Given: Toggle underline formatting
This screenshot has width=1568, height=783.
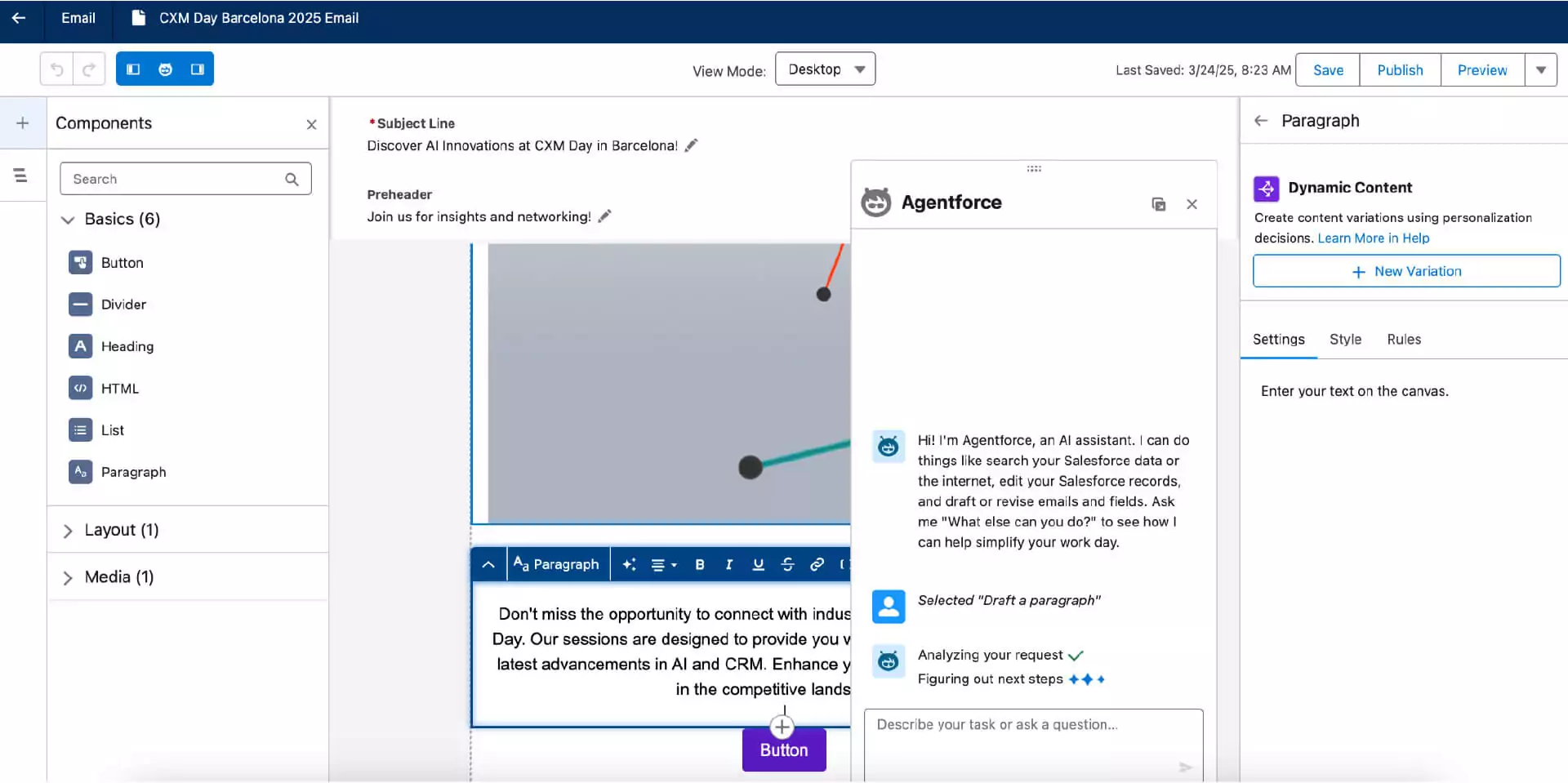Looking at the screenshot, I should click(x=759, y=564).
